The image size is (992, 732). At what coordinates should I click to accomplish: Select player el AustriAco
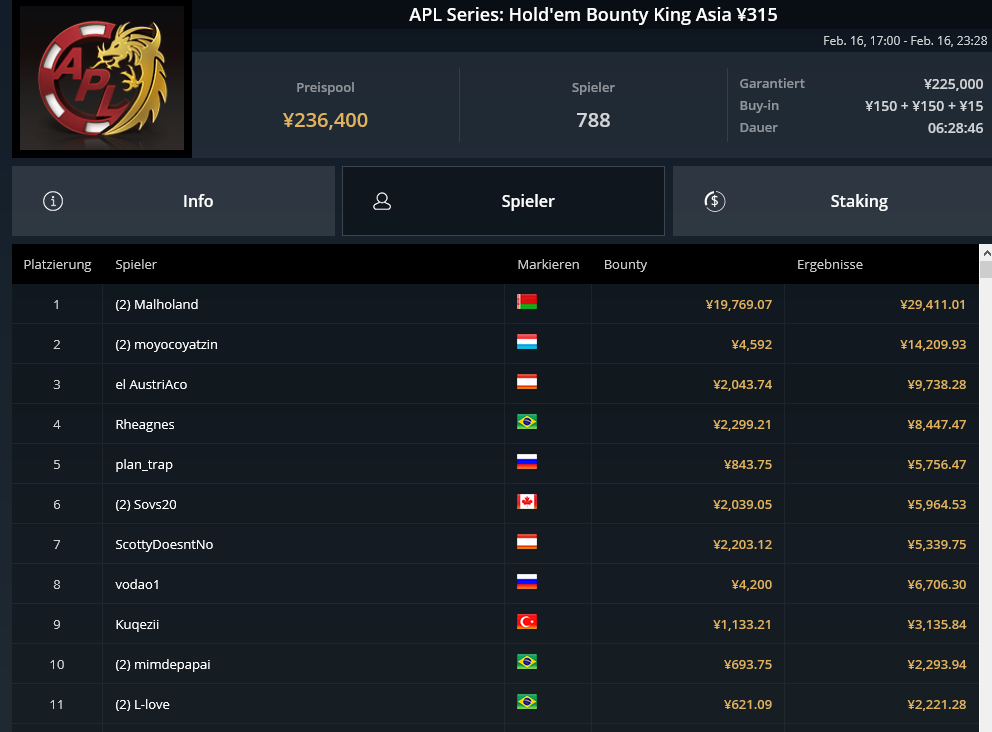coord(151,384)
